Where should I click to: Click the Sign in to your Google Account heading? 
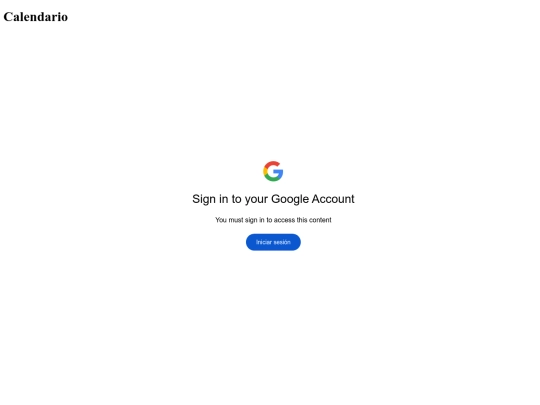(x=273, y=199)
